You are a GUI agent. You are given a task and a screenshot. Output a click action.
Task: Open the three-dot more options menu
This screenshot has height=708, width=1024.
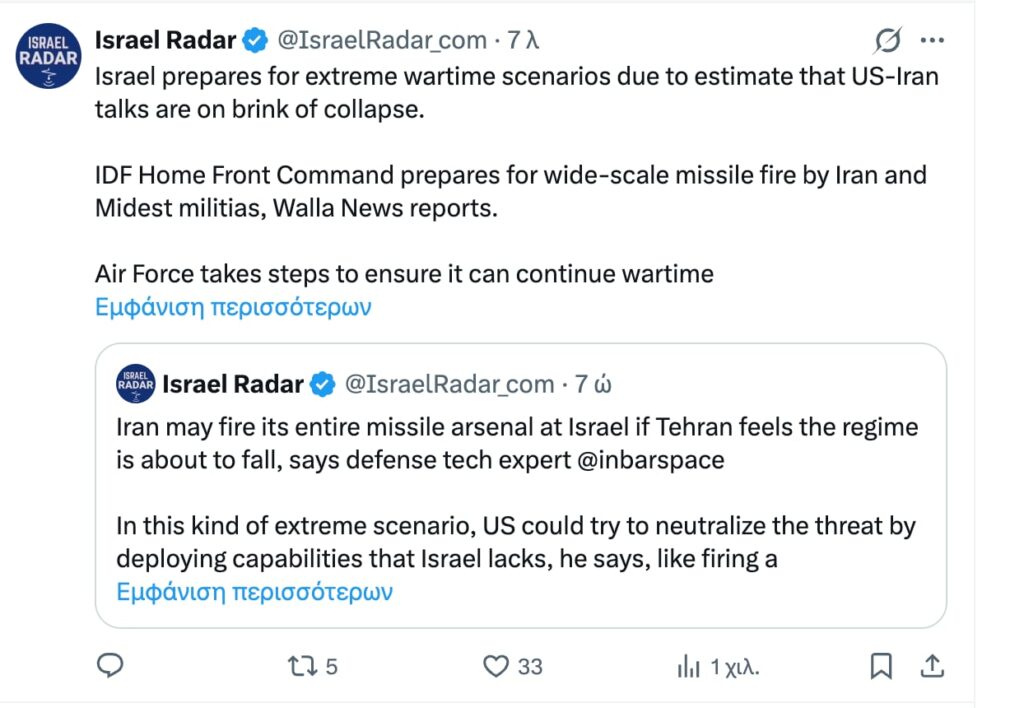pos(932,40)
